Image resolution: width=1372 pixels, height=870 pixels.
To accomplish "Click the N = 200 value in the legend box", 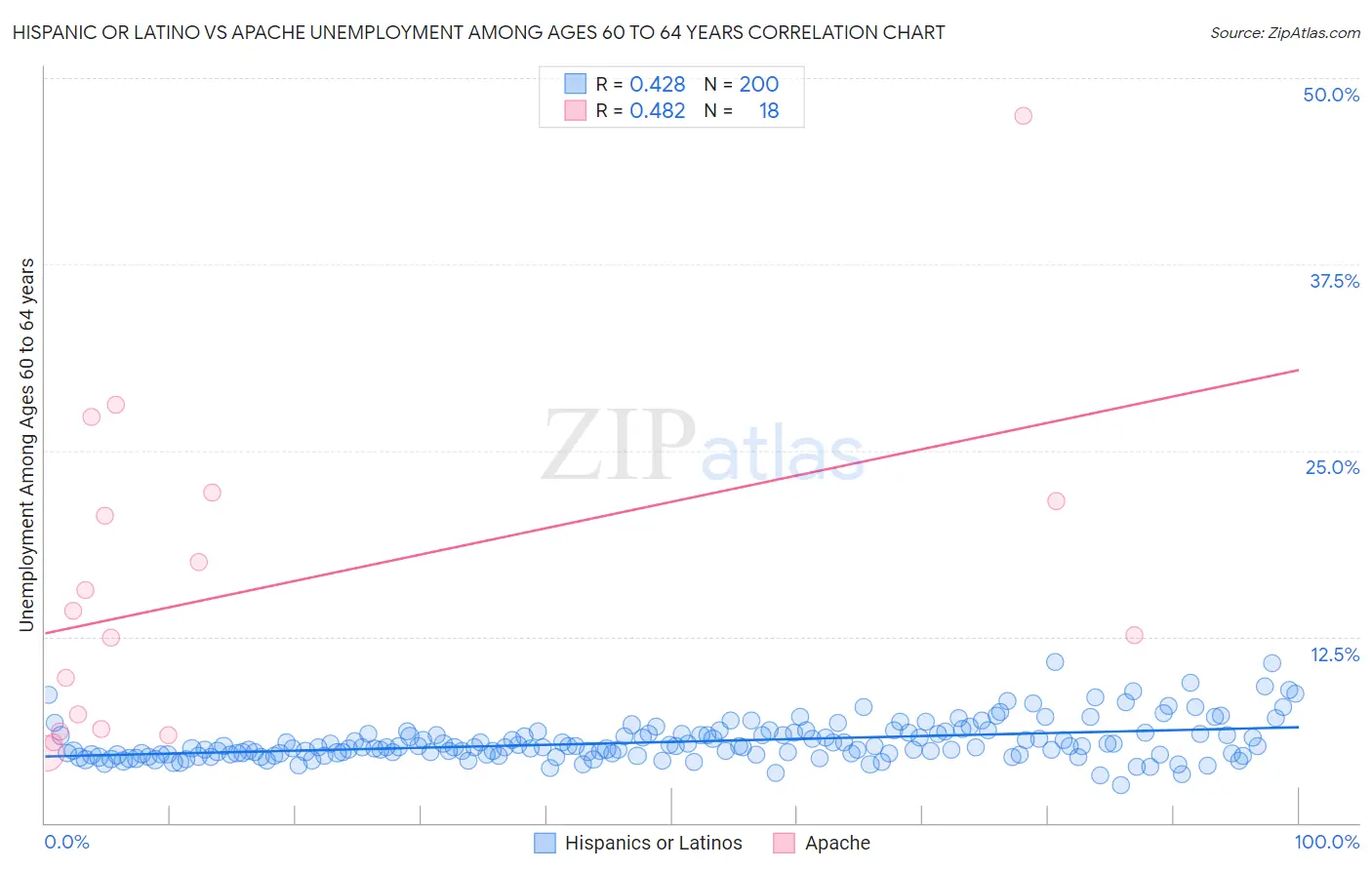I will coord(742,84).
